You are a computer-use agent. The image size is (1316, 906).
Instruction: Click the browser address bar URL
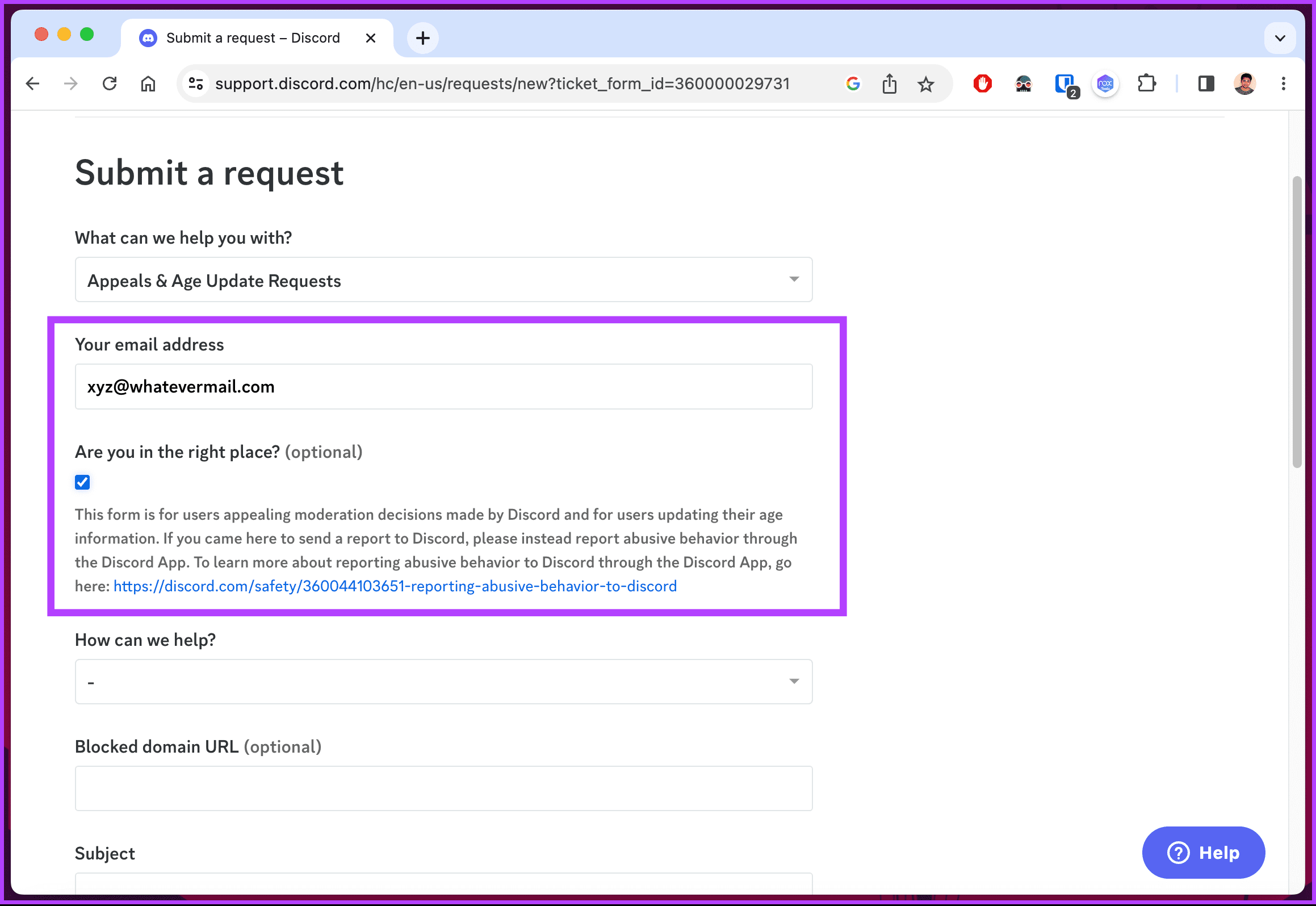pyautogui.click(x=502, y=84)
